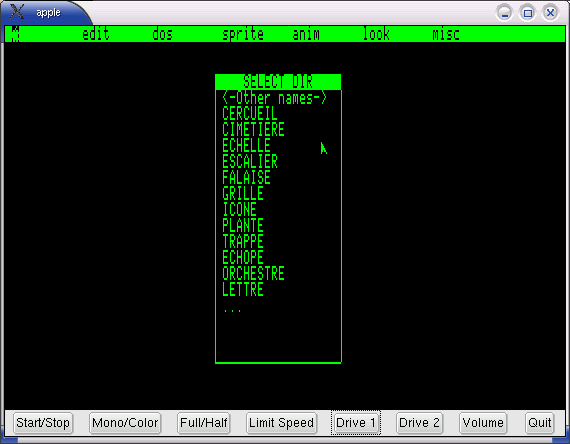Image resolution: width=570 pixels, height=444 pixels.
Task: Open the dos menu
Action: pos(162,34)
